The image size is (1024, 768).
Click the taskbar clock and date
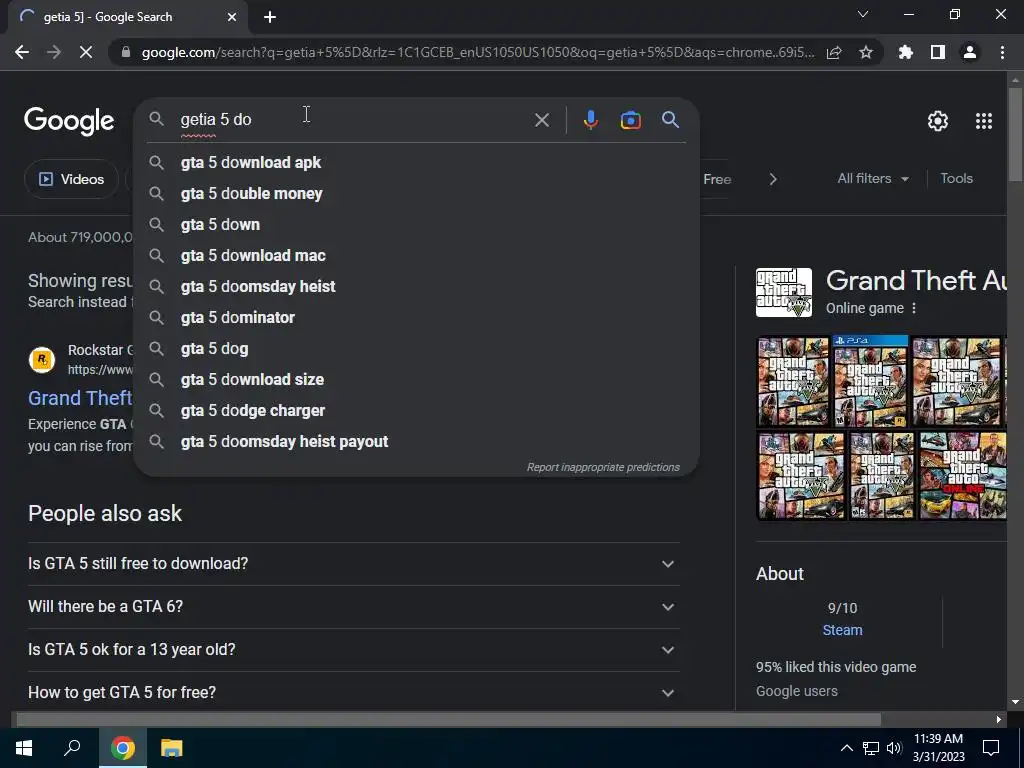tap(938, 748)
